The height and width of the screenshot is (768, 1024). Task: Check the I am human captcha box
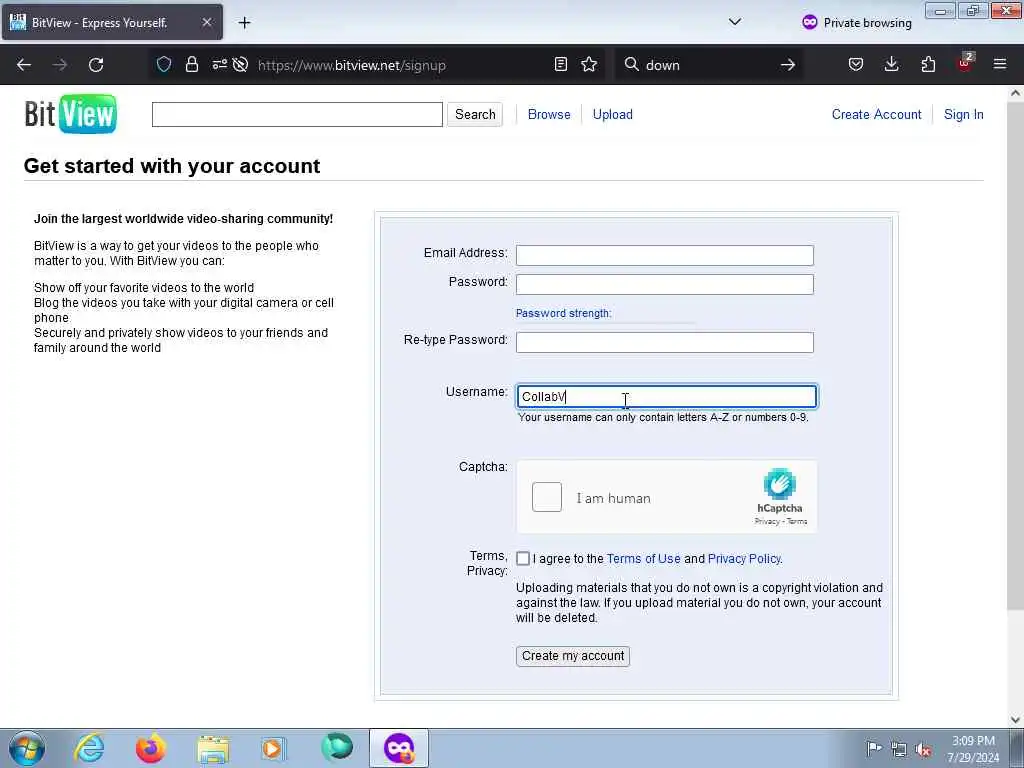click(547, 497)
